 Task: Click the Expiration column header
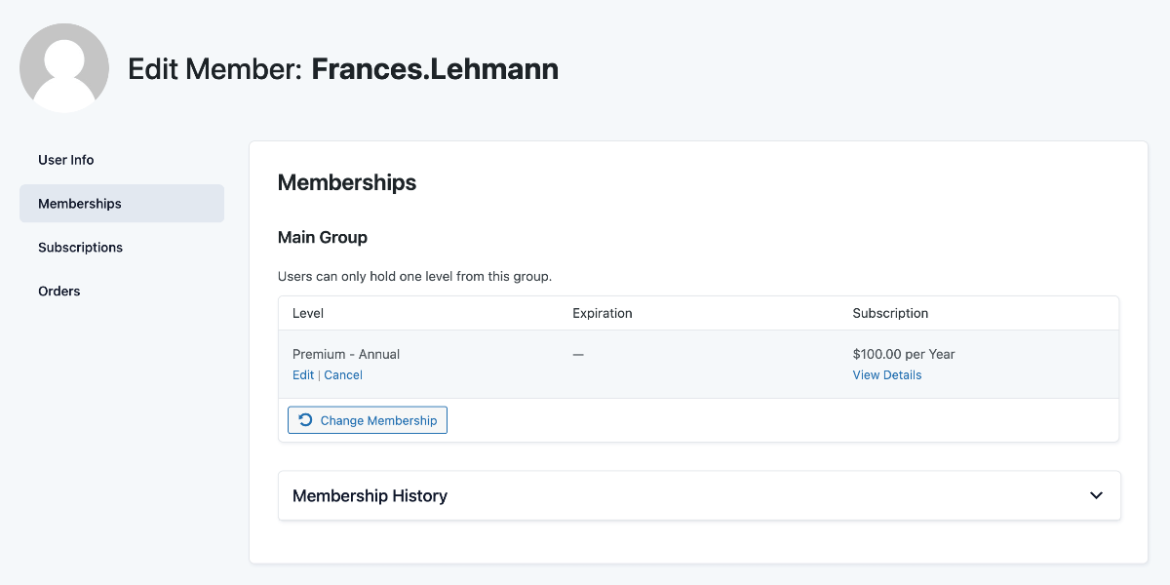point(602,313)
